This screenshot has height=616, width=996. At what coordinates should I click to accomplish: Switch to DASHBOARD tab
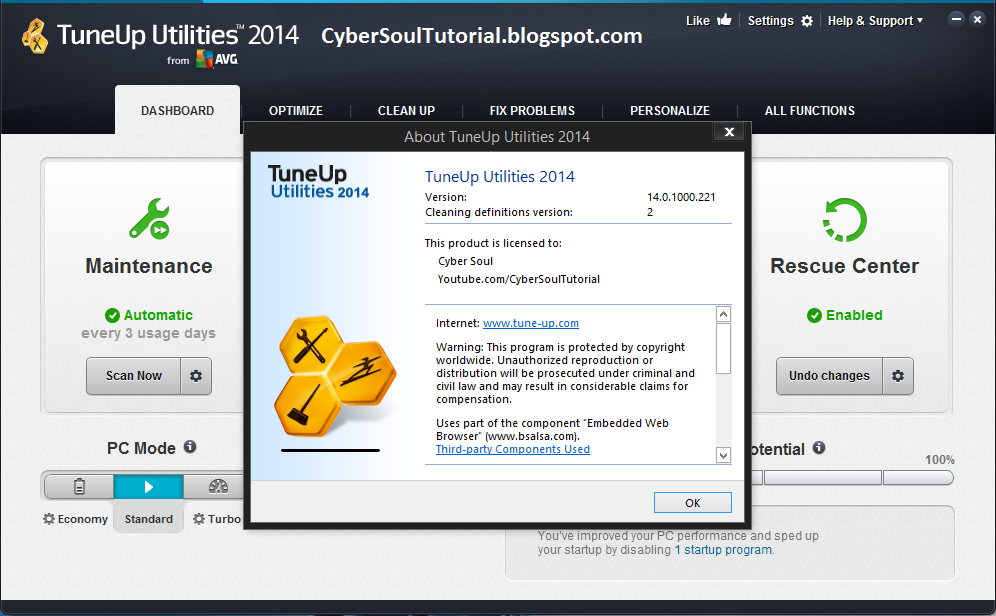tap(177, 110)
